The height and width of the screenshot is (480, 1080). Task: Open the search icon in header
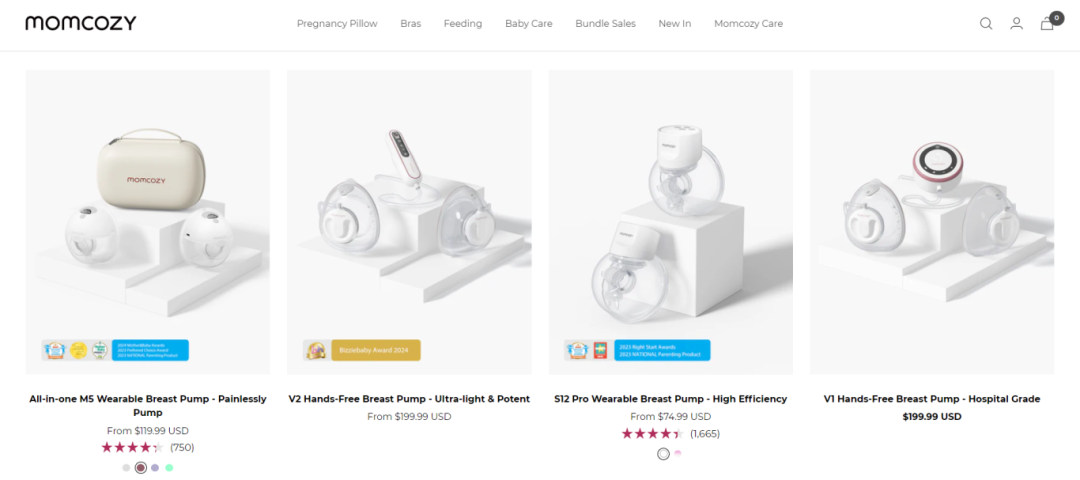pos(986,24)
